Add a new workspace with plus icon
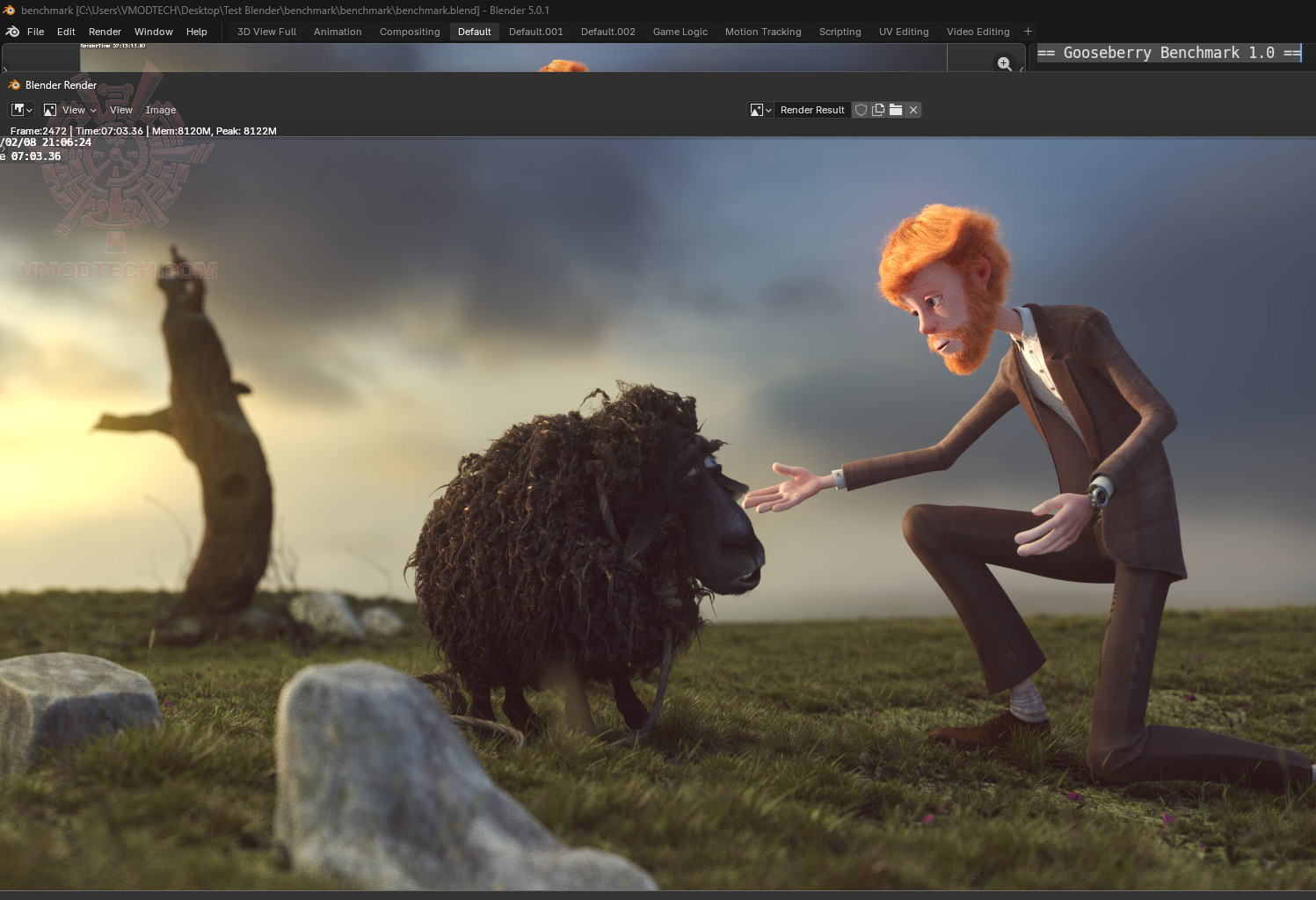Image resolution: width=1316 pixels, height=900 pixels. click(x=1029, y=32)
